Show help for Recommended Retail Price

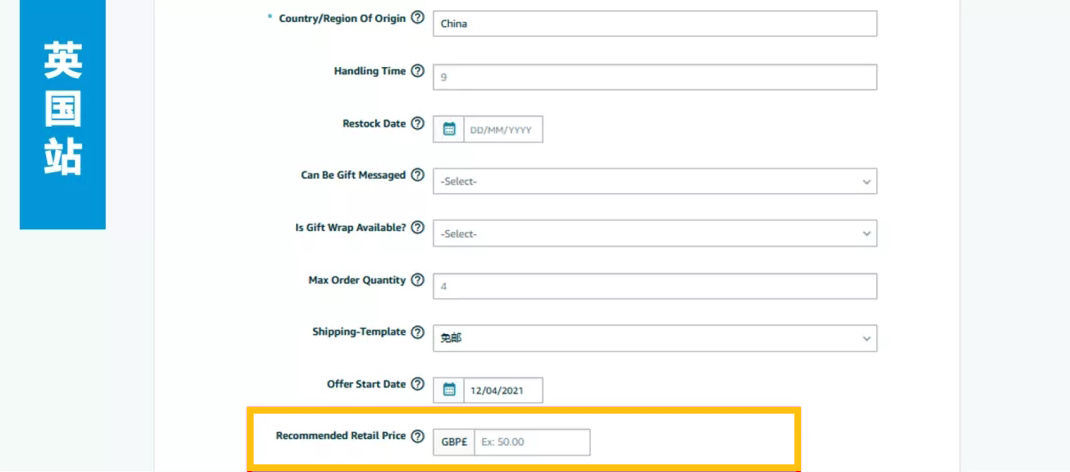418,436
